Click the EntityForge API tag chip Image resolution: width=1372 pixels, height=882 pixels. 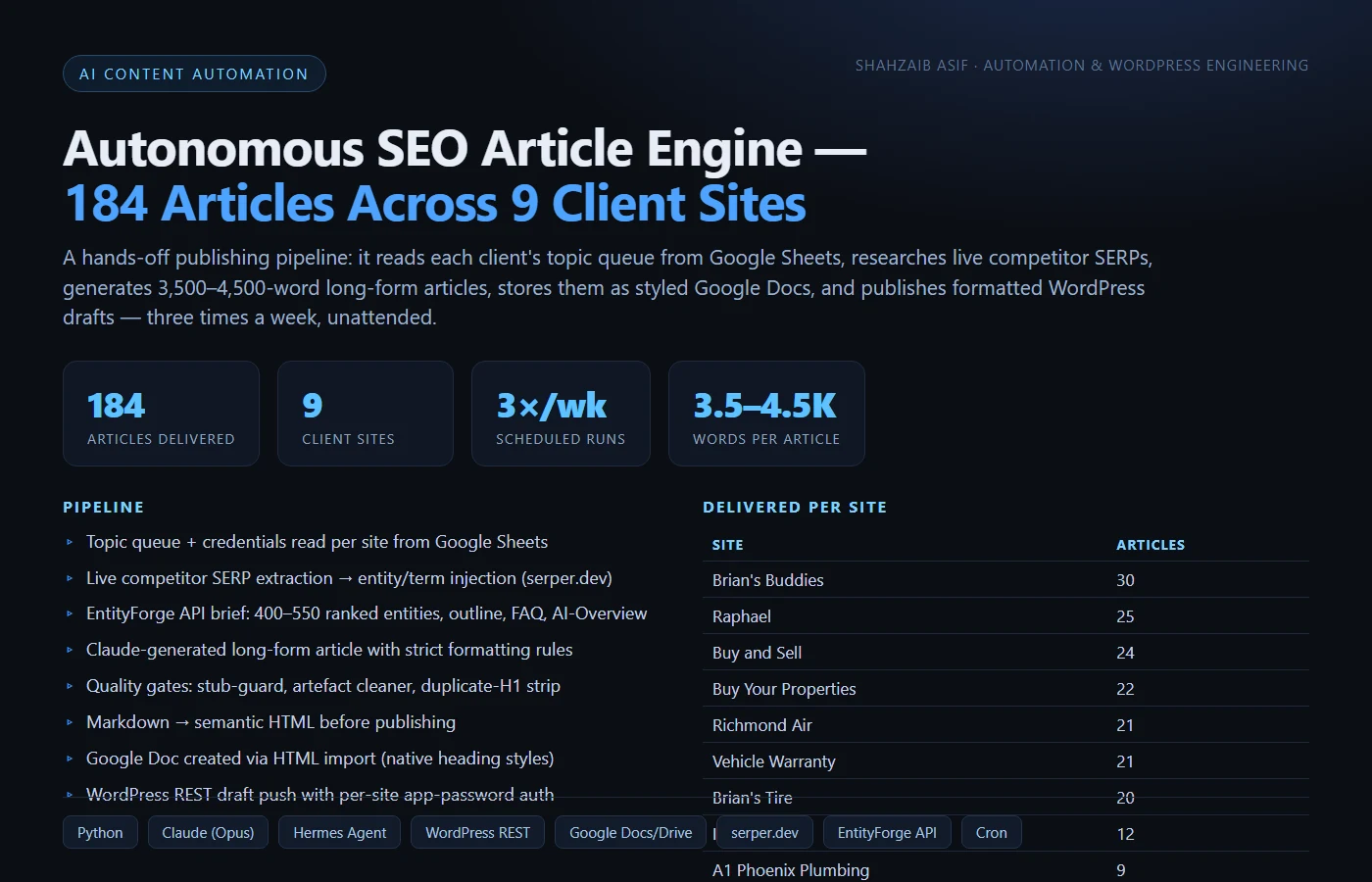click(887, 832)
